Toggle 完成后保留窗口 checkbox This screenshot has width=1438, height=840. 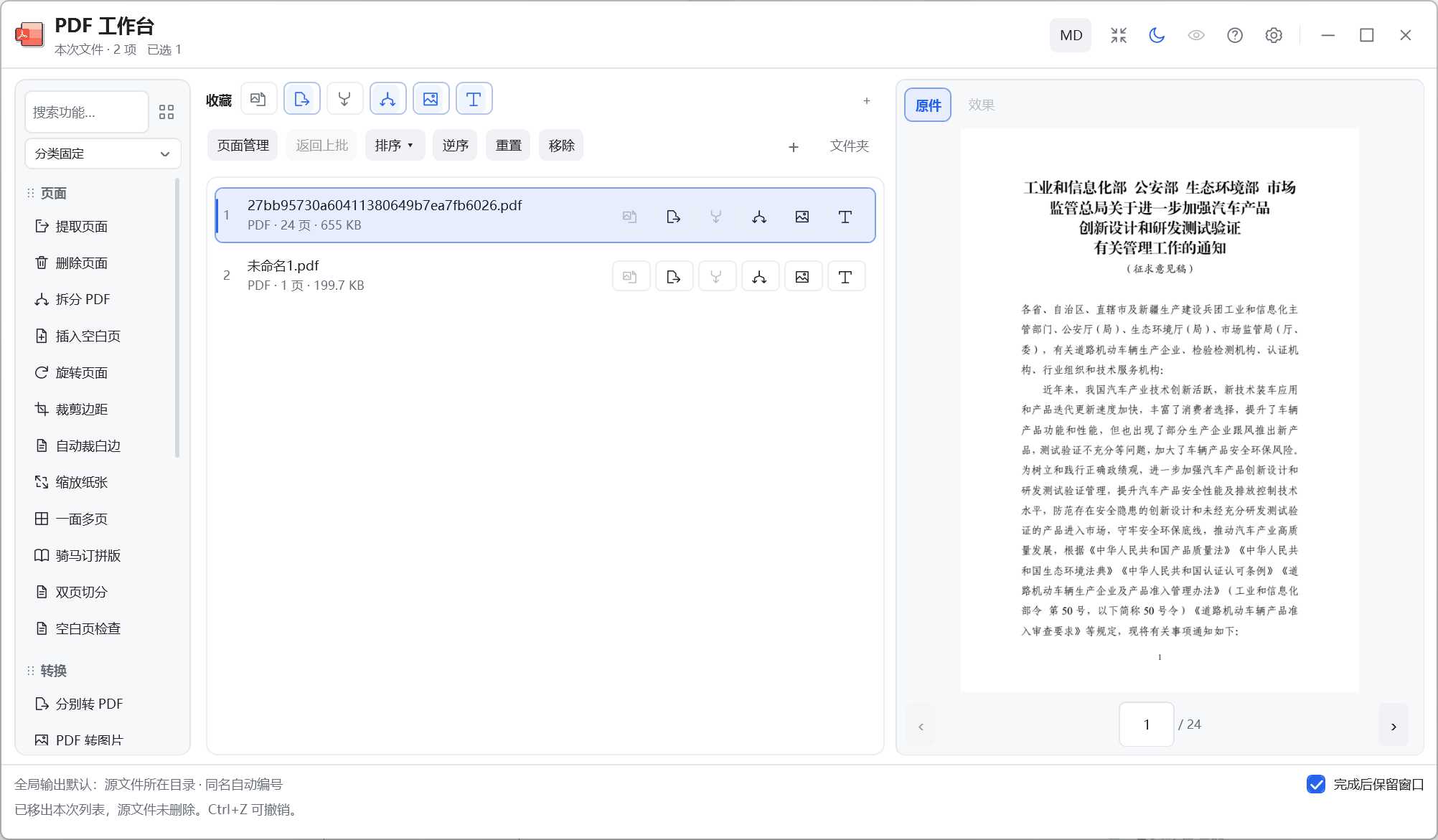coord(1316,785)
